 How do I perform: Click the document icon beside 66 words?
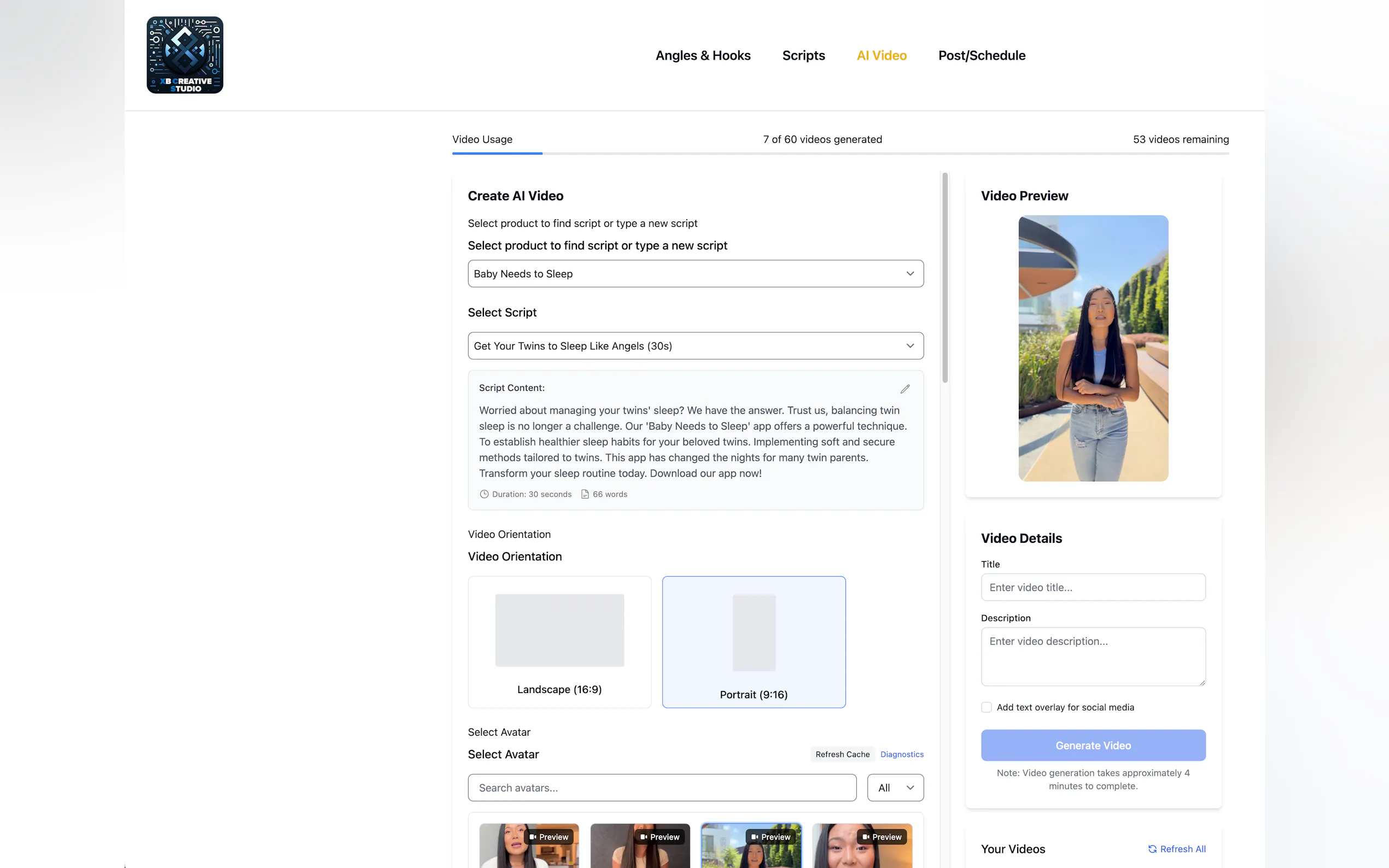[585, 494]
